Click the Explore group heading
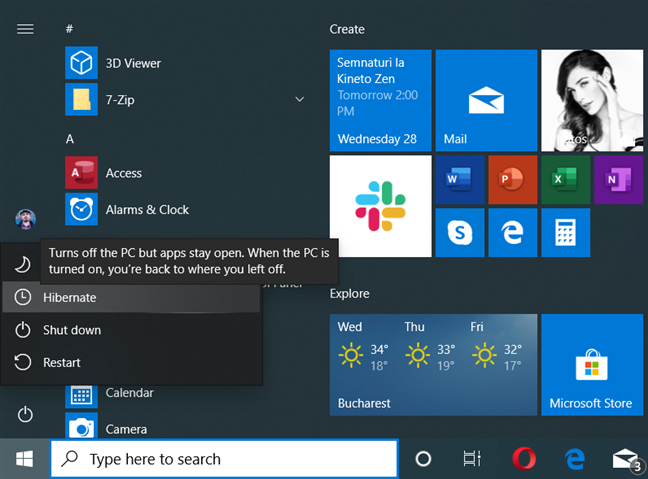648x479 pixels. [350, 293]
